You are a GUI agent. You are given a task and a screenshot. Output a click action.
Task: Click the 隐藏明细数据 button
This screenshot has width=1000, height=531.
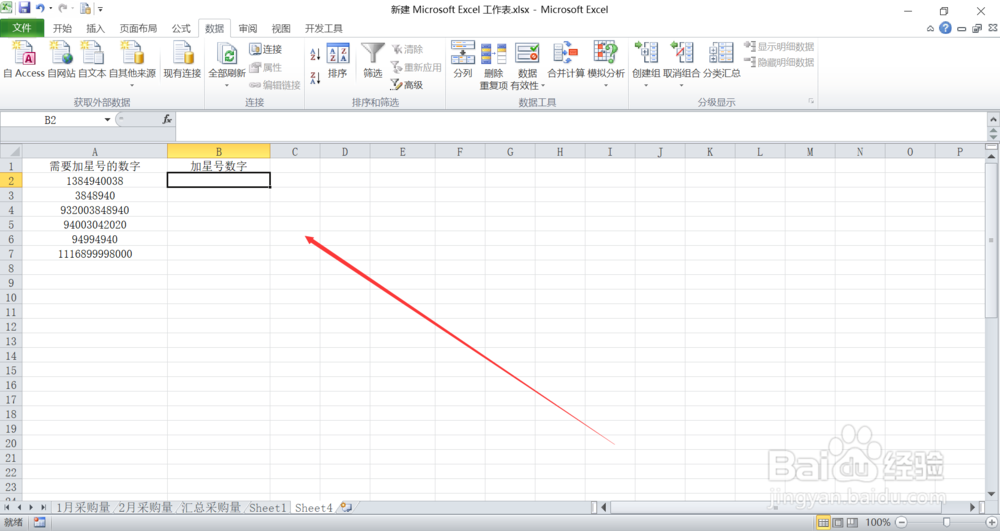pyautogui.click(x=779, y=62)
